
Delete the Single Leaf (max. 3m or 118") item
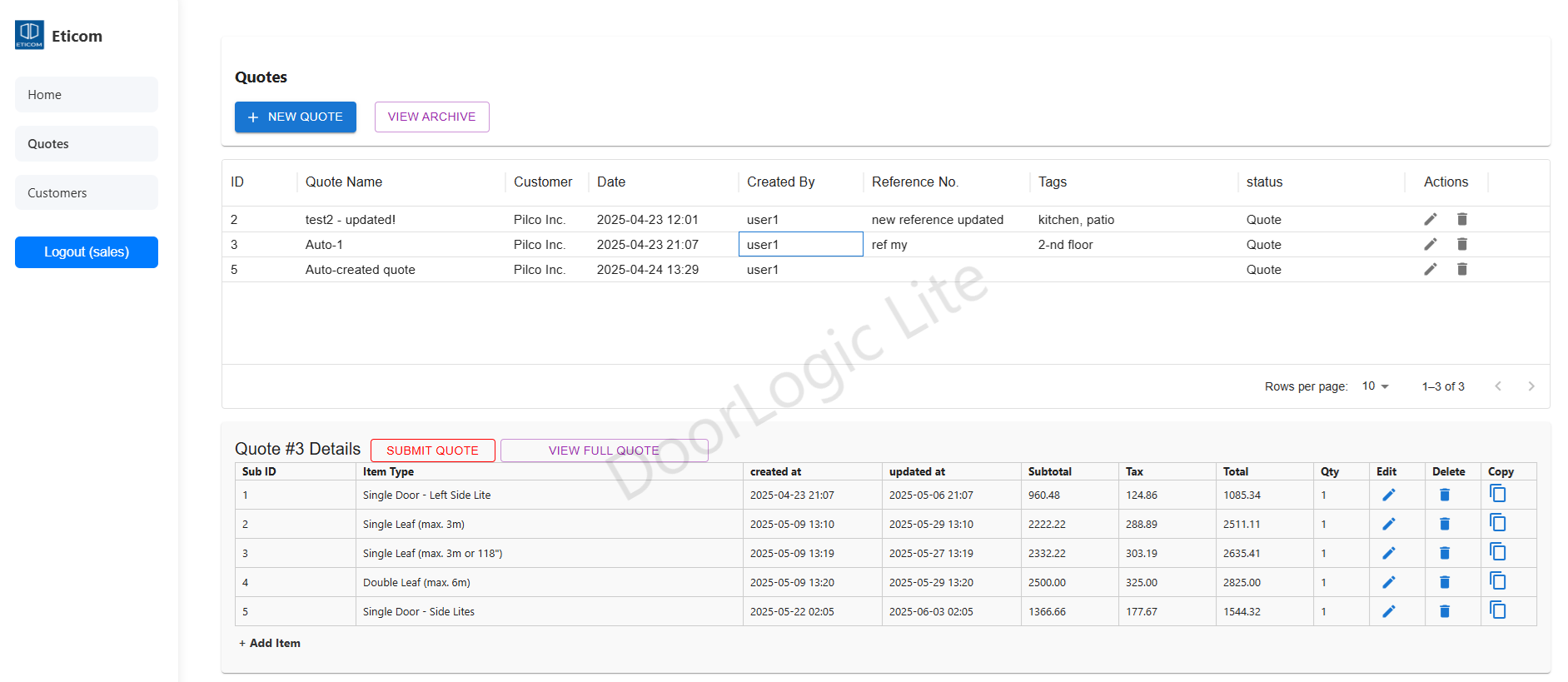coord(1444,553)
